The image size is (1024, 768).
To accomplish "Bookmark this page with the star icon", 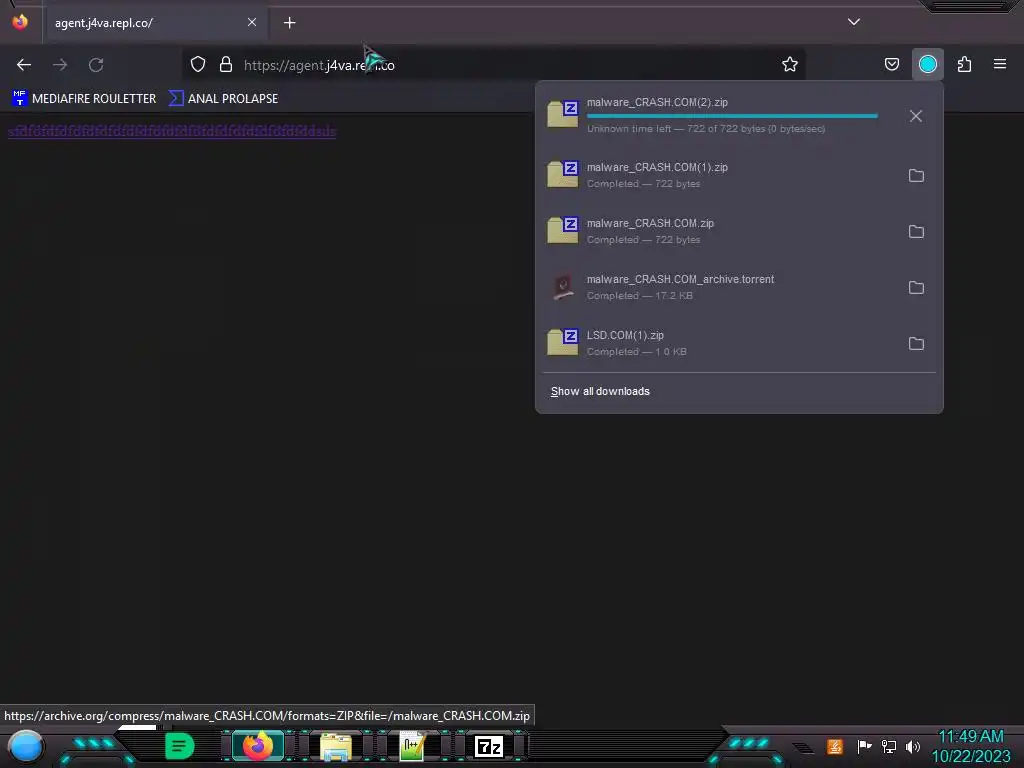I will click(x=790, y=64).
